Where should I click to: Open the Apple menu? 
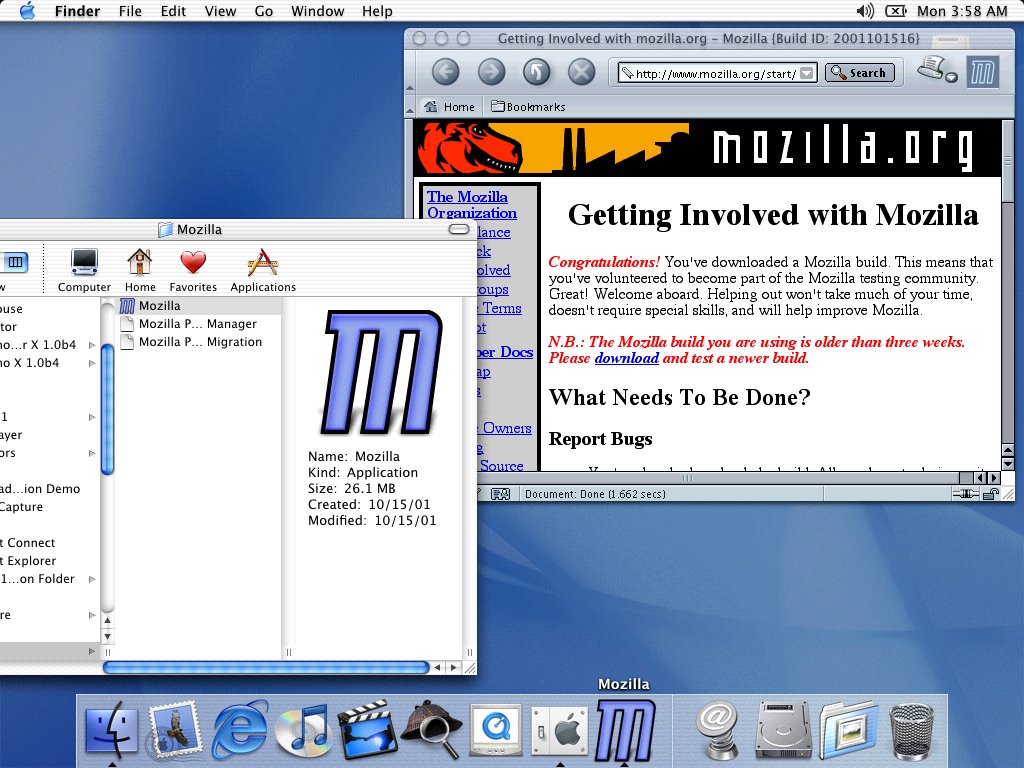coord(27,11)
